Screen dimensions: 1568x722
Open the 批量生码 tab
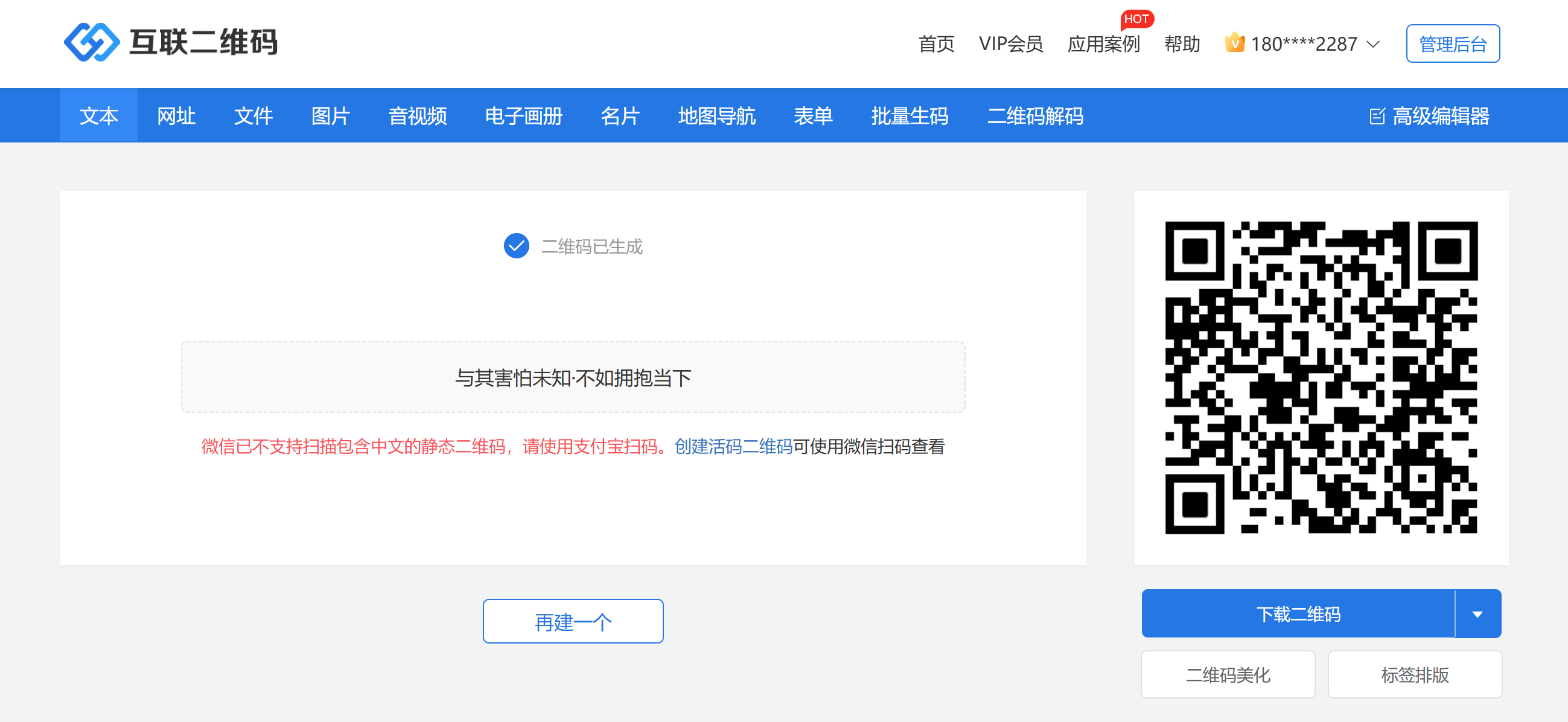[x=910, y=116]
